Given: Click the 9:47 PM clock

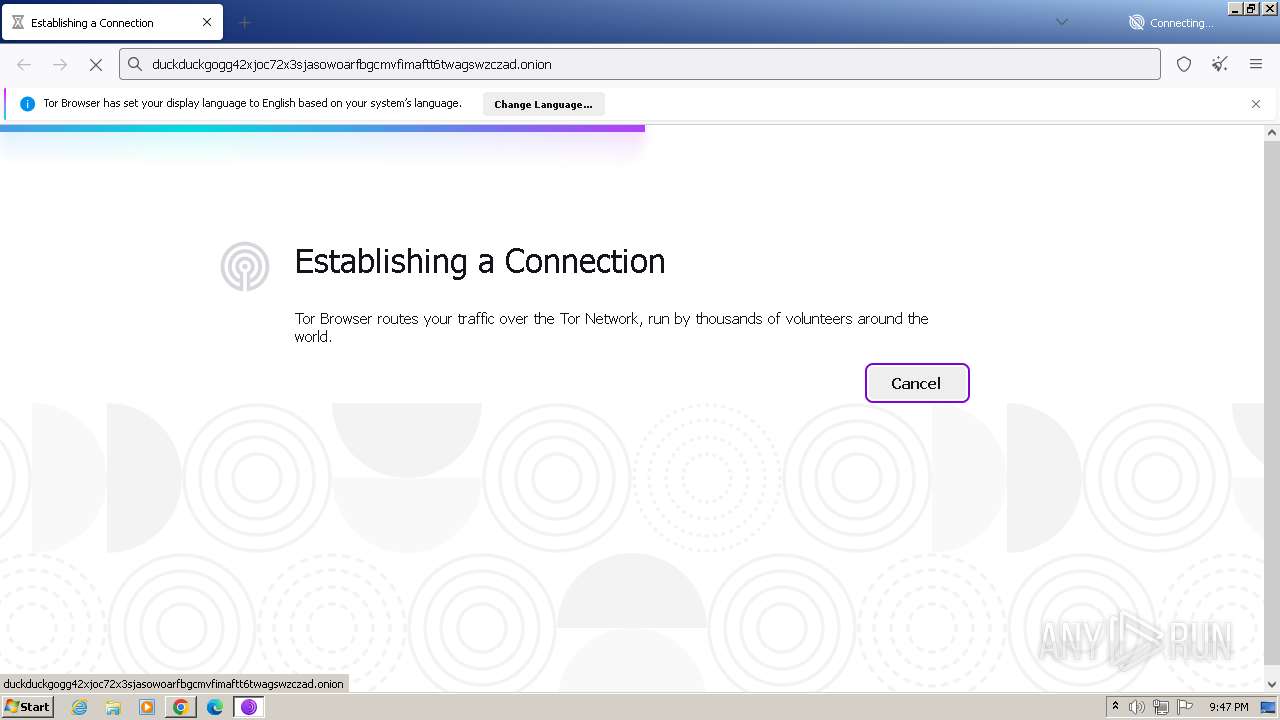Looking at the screenshot, I should [1229, 707].
